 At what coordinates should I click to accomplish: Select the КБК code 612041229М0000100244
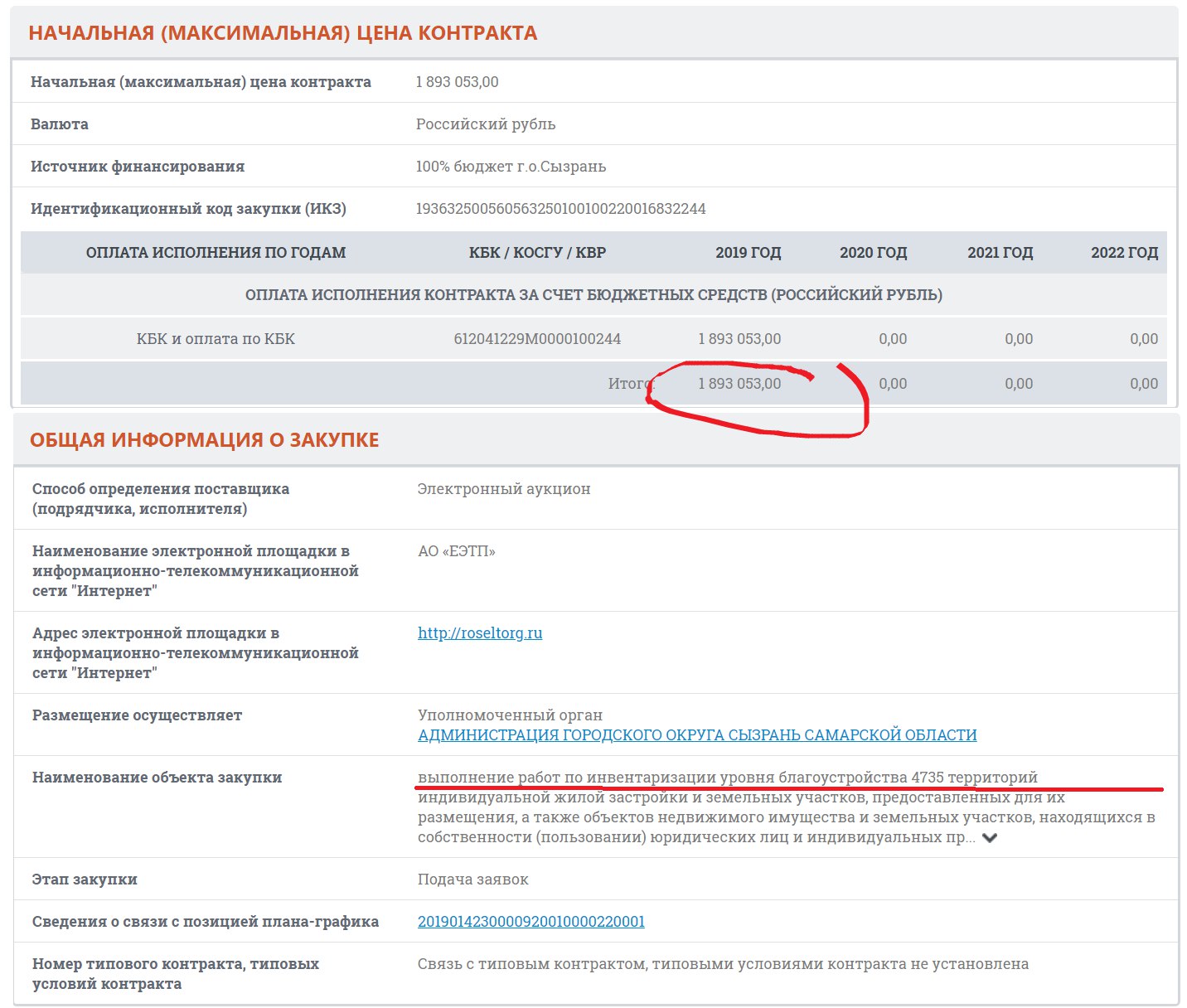[x=537, y=339]
